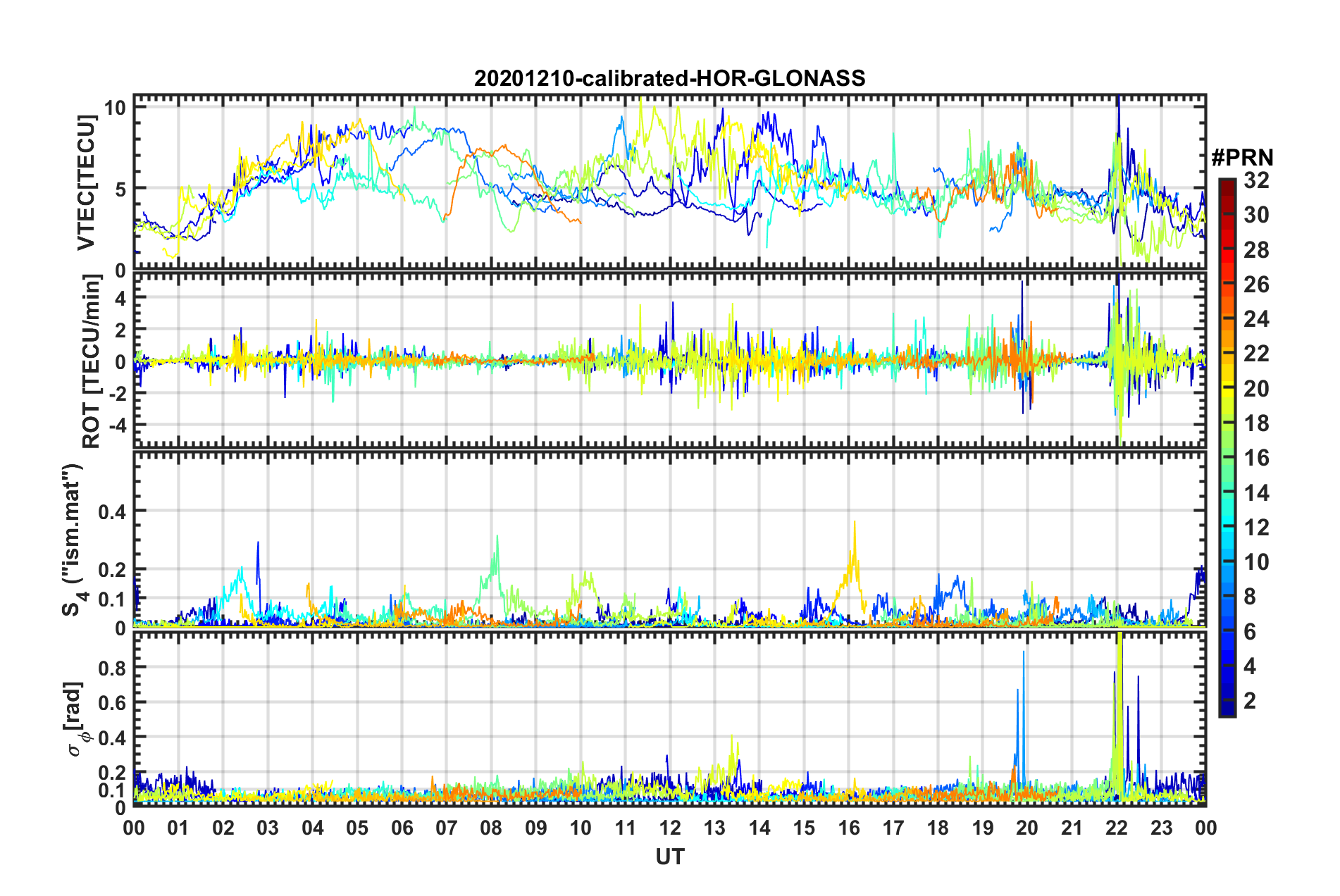This screenshot has width=1340, height=896.
Task: Select the "VTEC[TECU]" y-axis label
Action: (x=86, y=182)
